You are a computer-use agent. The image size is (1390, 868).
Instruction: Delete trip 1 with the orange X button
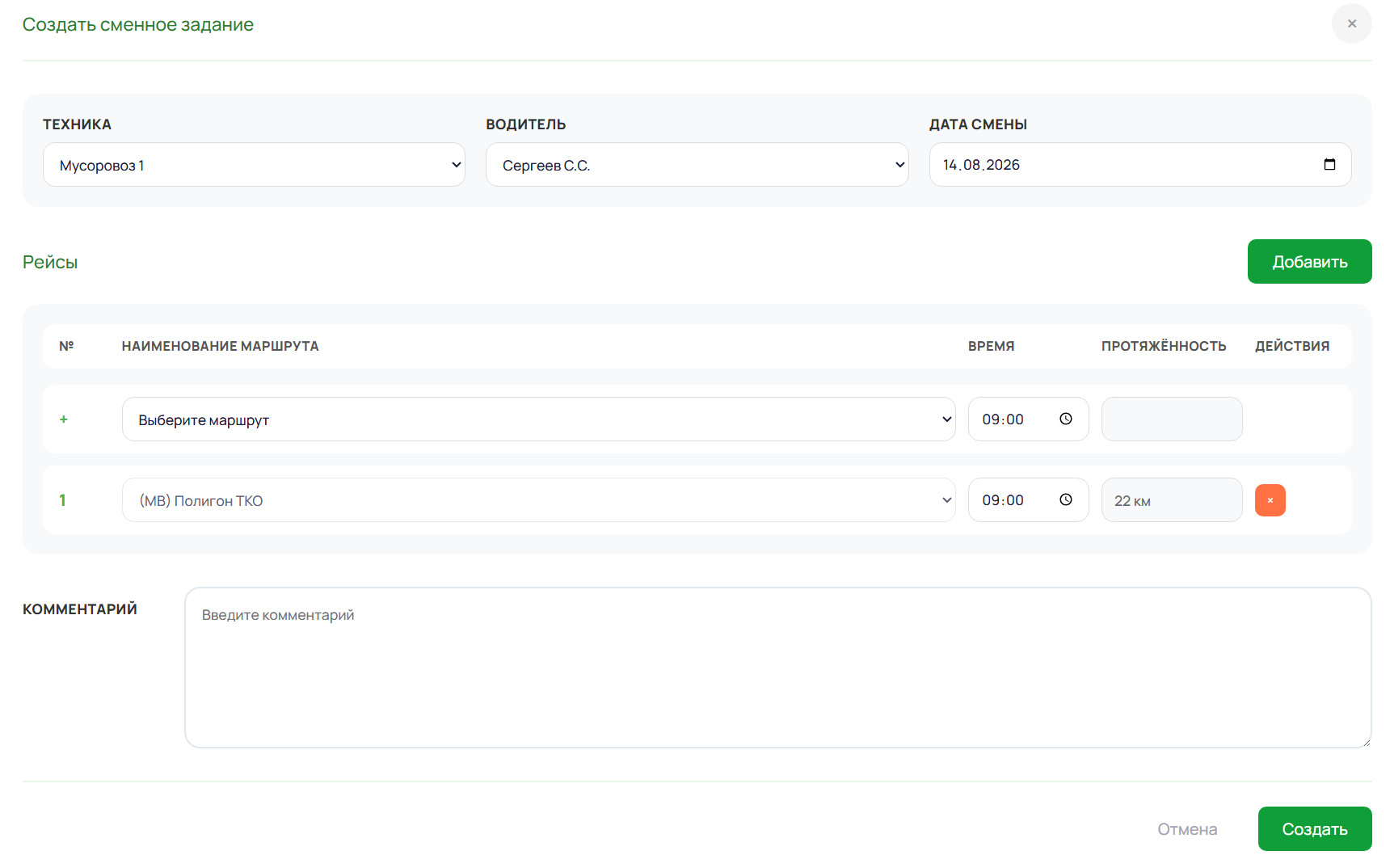1270,500
